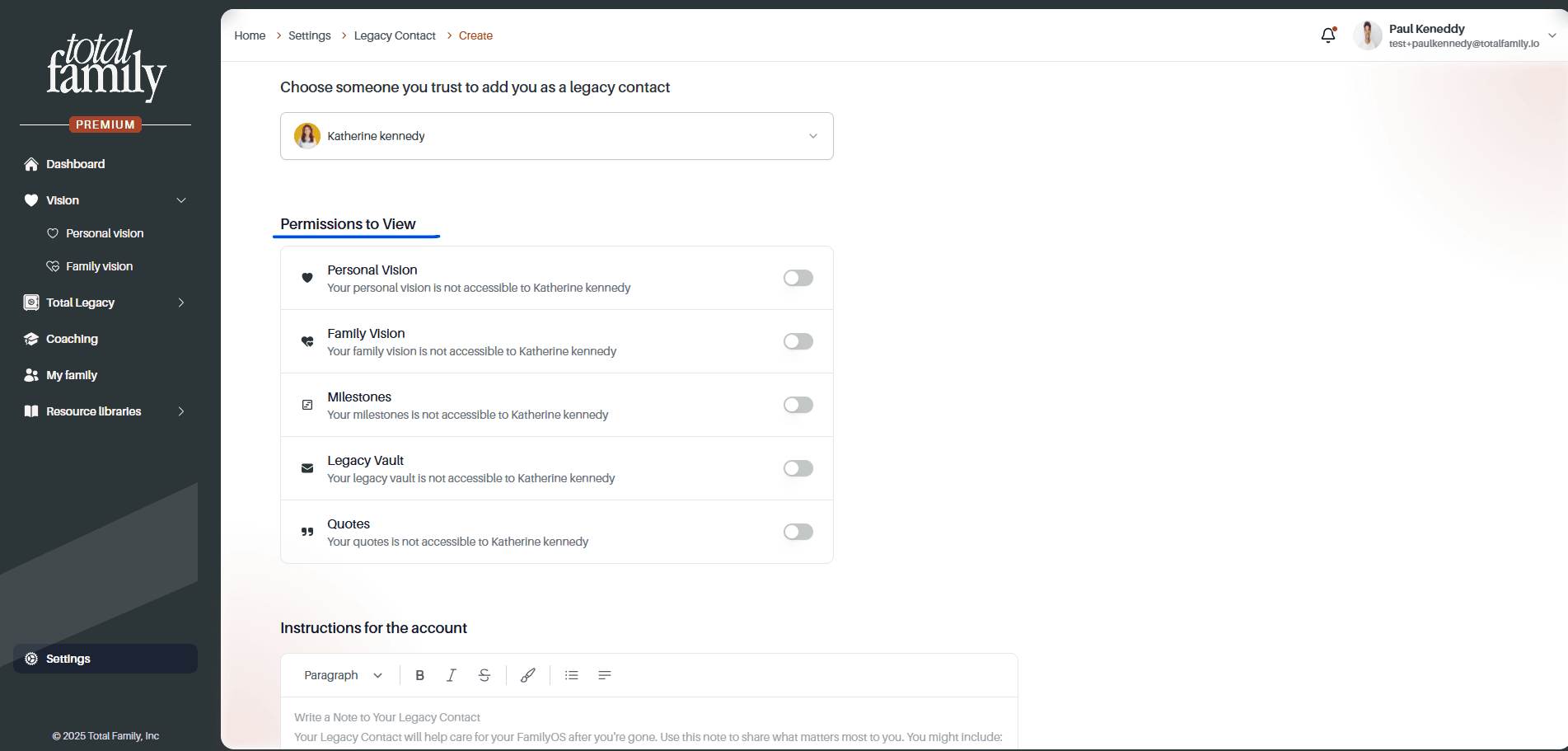Toggle italic formatting in editor
This screenshot has width=1568, height=751.
[x=452, y=675]
